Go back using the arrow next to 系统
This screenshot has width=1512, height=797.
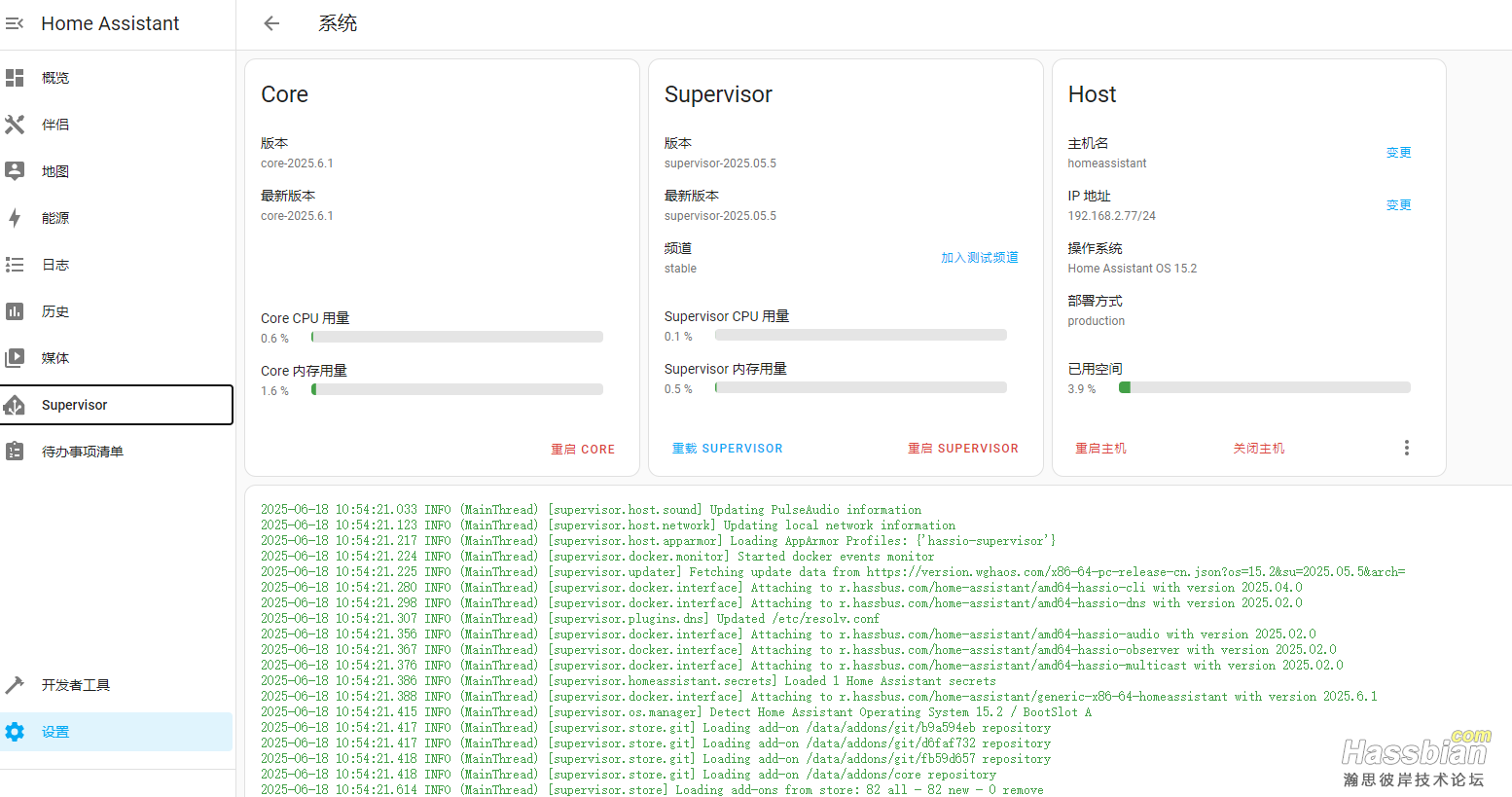pyautogui.click(x=271, y=23)
